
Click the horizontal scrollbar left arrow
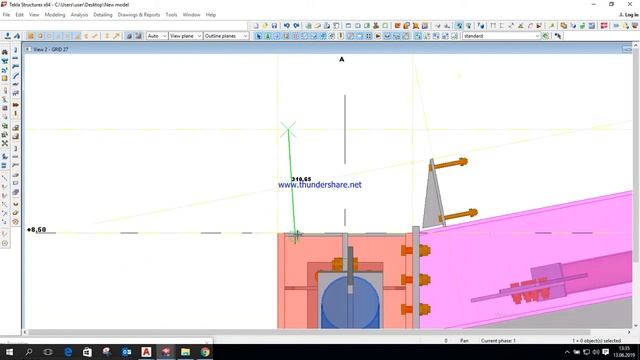tap(25, 332)
